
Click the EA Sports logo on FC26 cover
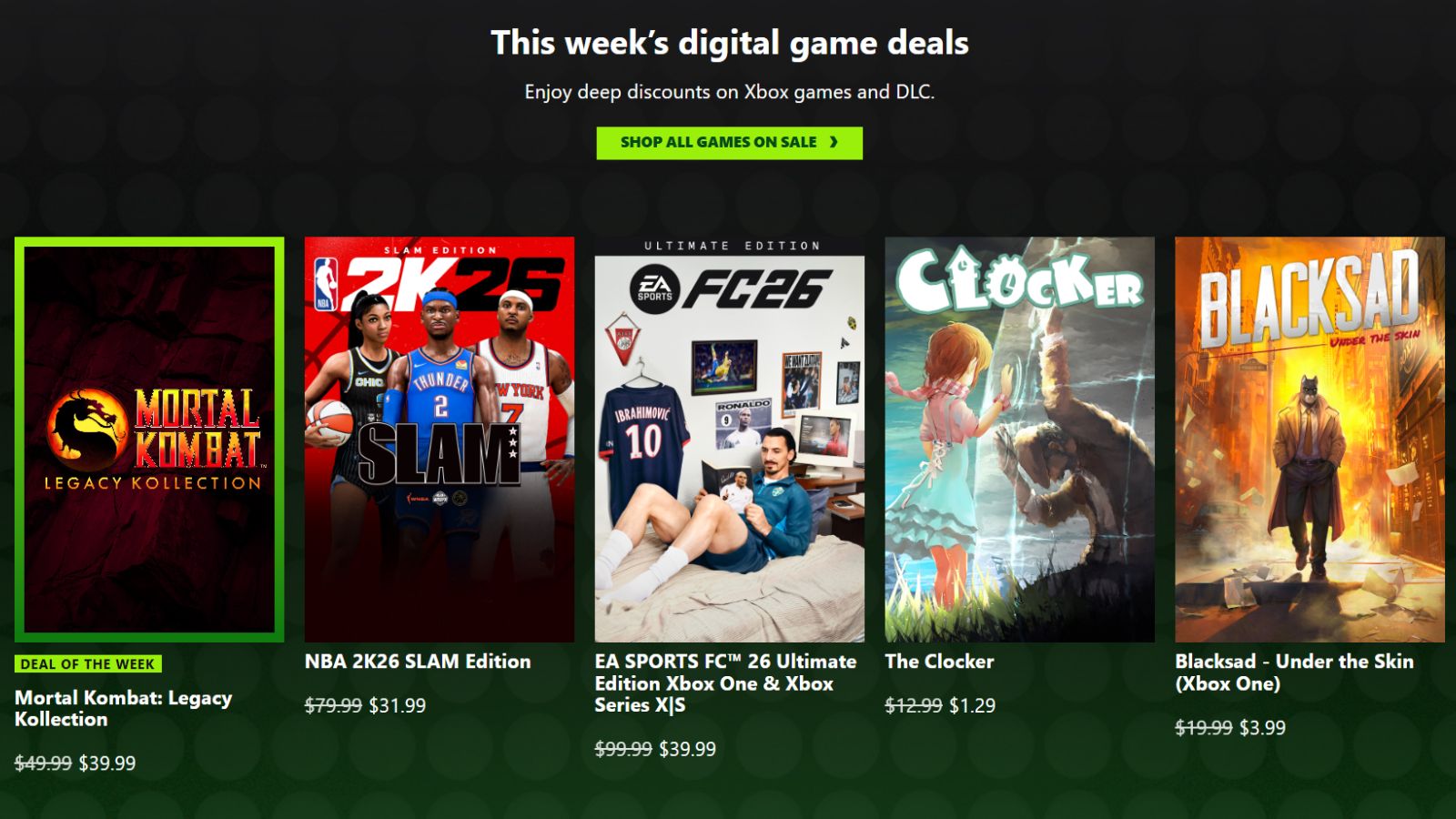pos(654,290)
